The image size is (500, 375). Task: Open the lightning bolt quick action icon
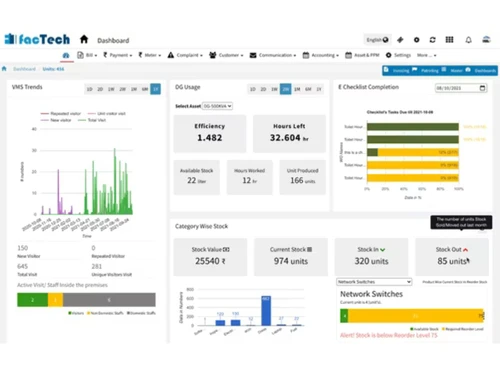pos(400,40)
